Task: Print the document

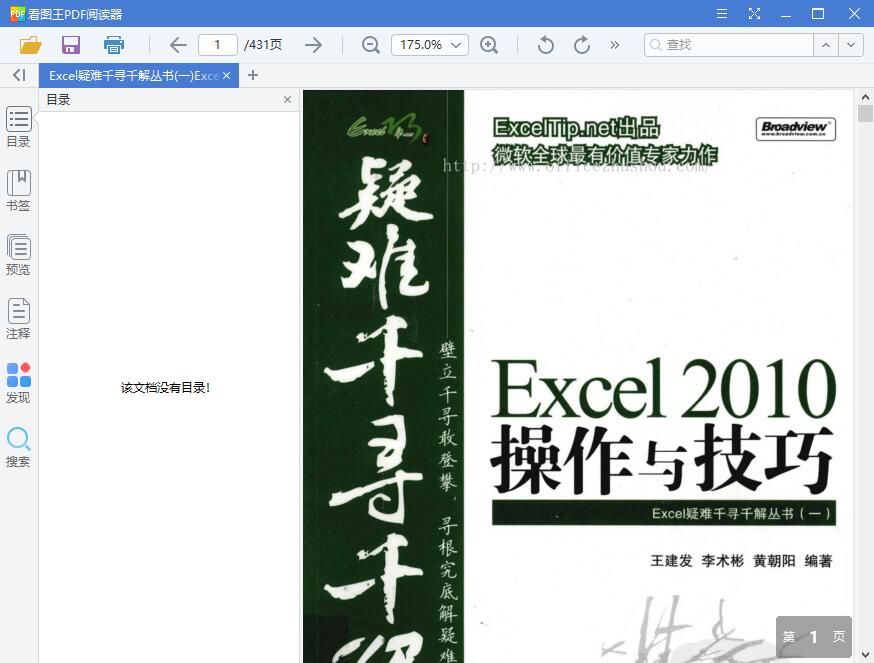Action: pyautogui.click(x=114, y=45)
